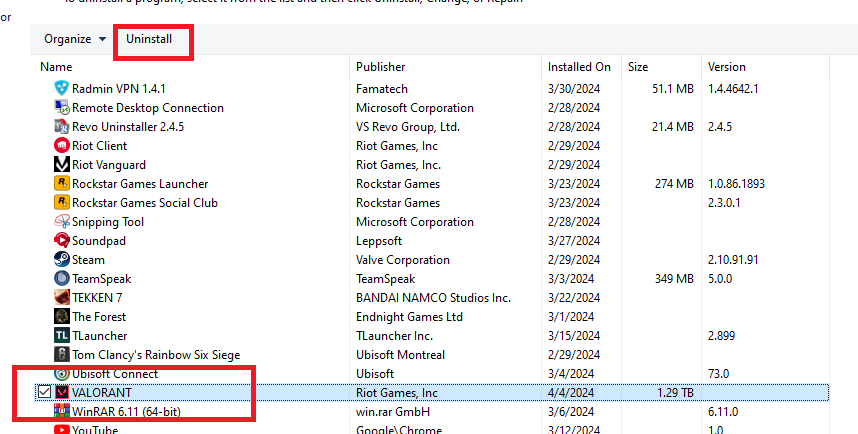Screen dimensions: 858x434
Task: Click the Uninstall toolbar button
Action: point(149,39)
